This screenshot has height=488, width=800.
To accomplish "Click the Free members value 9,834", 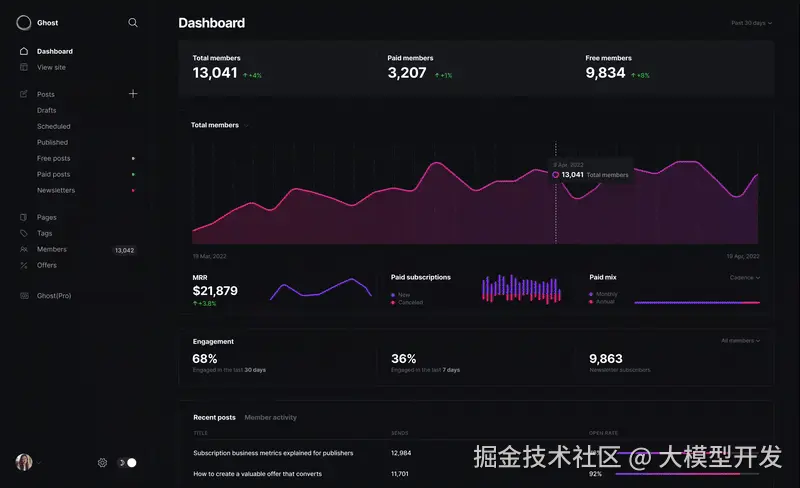I will point(605,73).
